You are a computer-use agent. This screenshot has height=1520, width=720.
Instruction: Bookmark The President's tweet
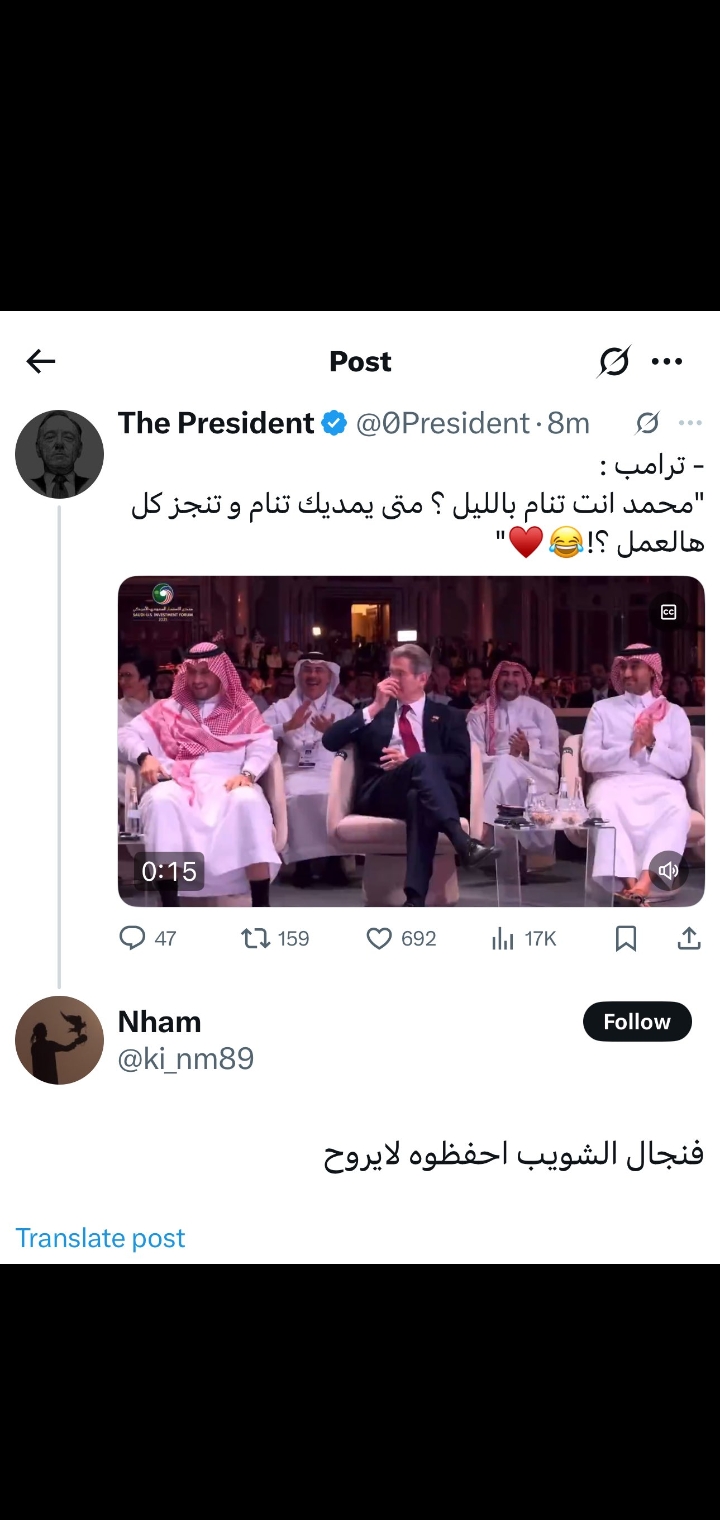click(626, 938)
